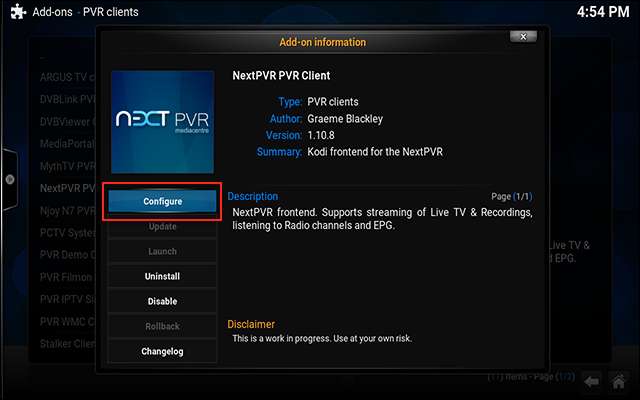Select PVR WMC Client list entry

(67, 322)
